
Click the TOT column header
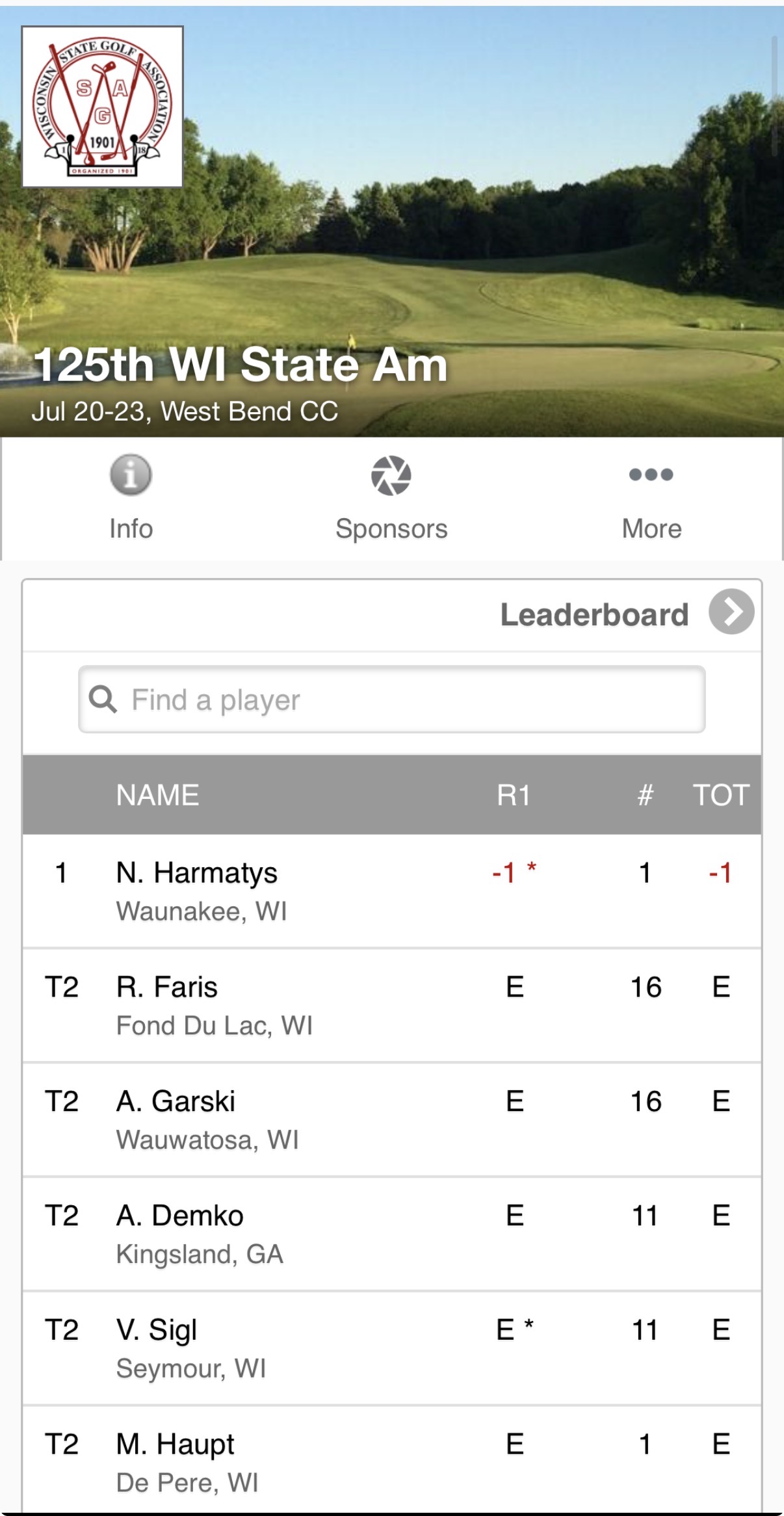click(x=721, y=795)
